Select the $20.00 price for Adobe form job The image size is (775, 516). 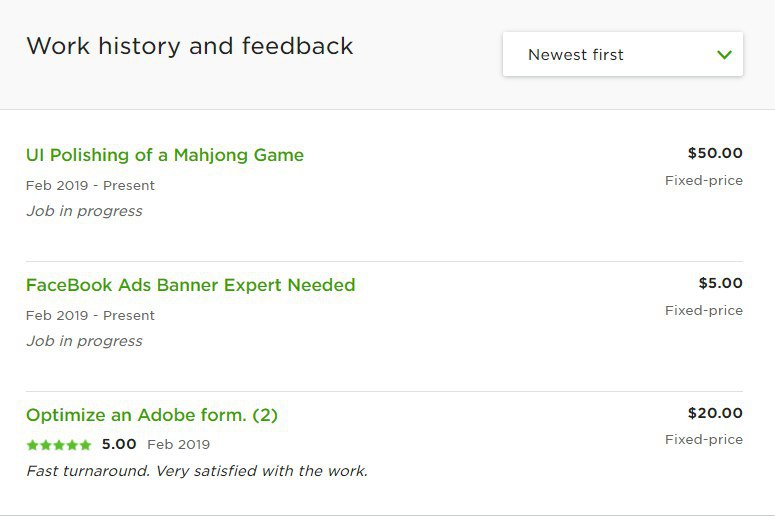(x=715, y=413)
